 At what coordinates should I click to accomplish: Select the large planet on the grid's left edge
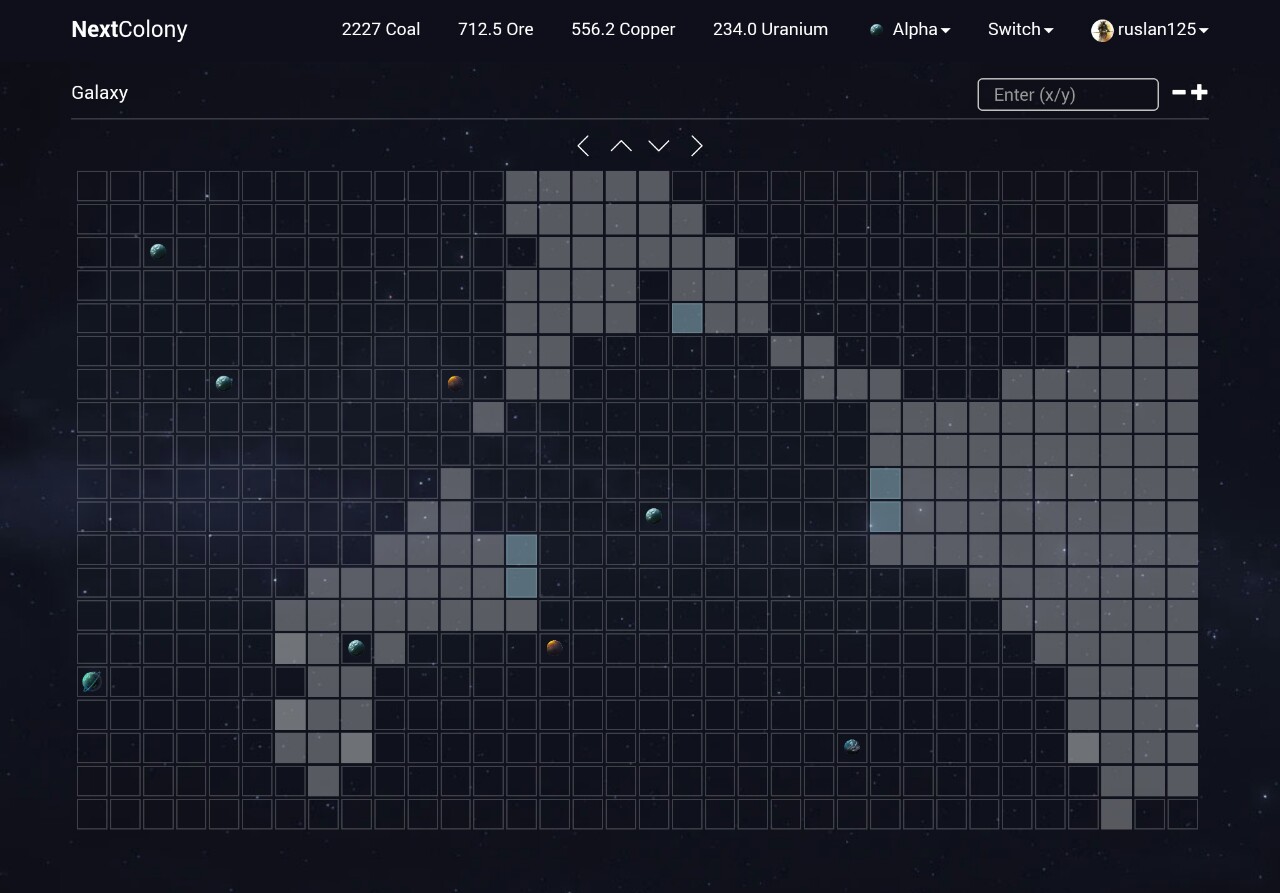[92, 681]
